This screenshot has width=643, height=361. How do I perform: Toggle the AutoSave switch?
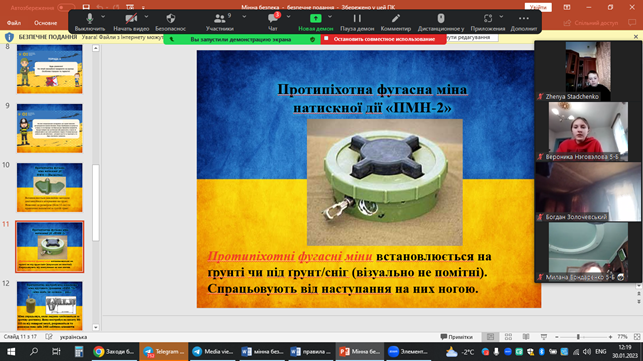tap(66, 7)
